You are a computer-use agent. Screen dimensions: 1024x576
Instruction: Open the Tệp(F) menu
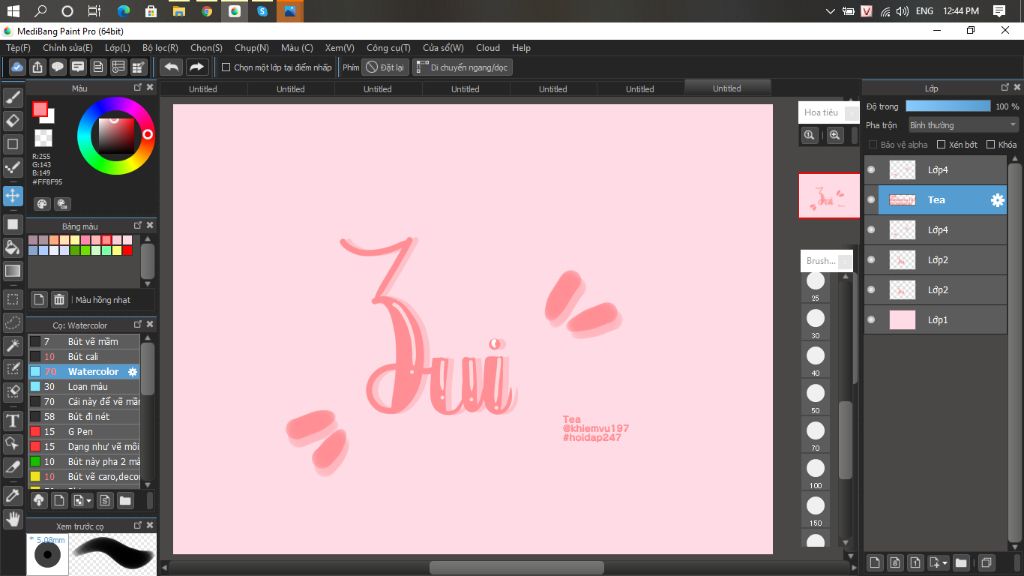(18, 48)
